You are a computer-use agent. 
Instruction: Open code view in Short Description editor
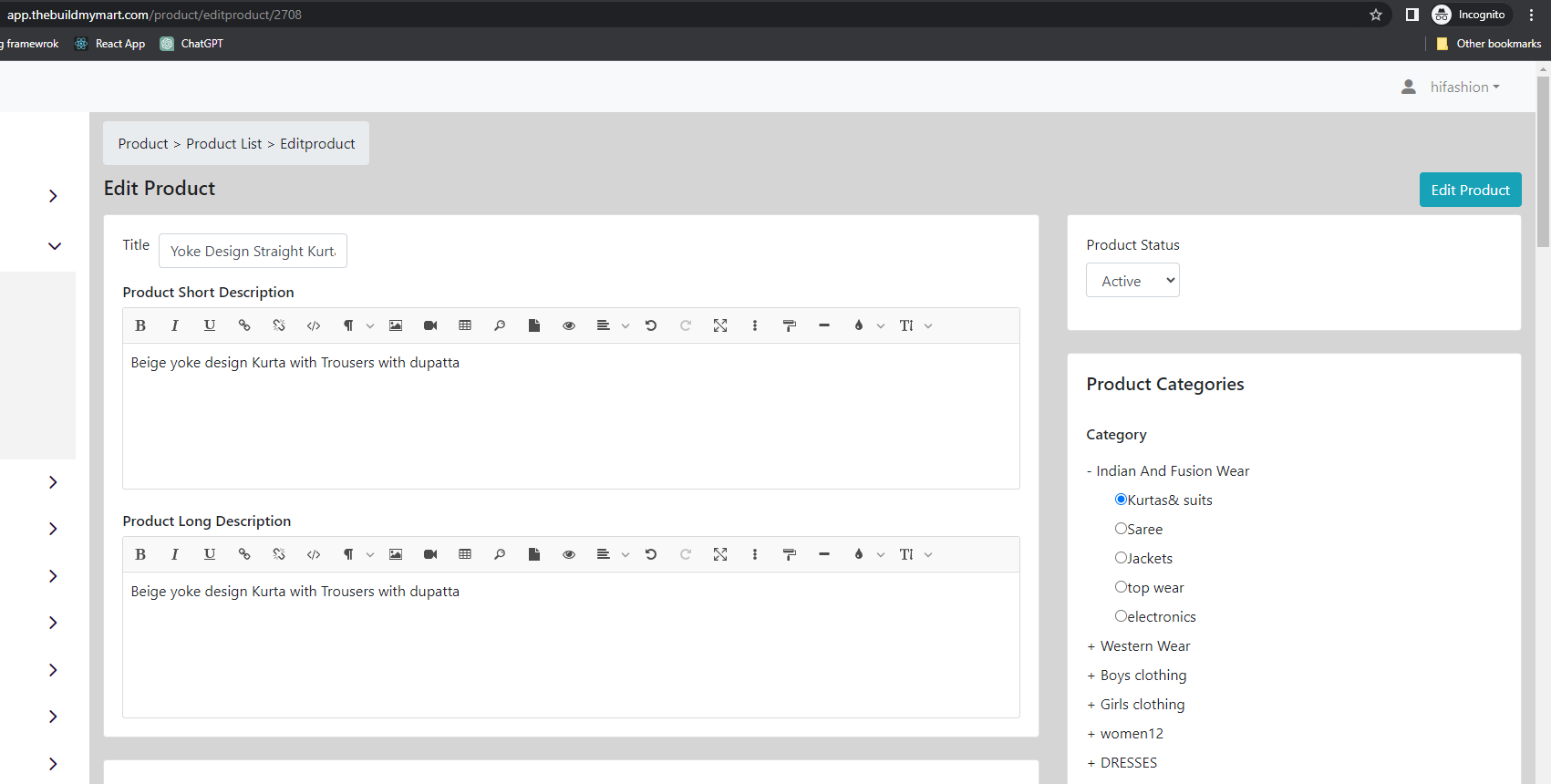314,325
